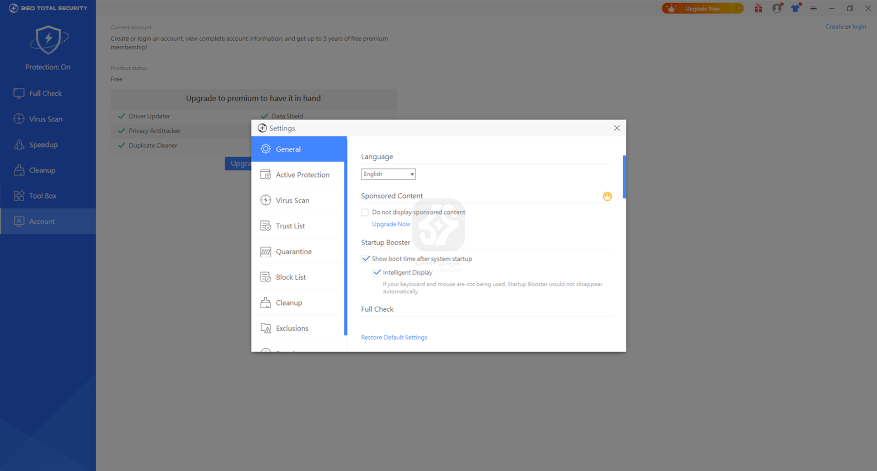Click the login link
This screenshot has height=471, width=877.
click(859, 27)
